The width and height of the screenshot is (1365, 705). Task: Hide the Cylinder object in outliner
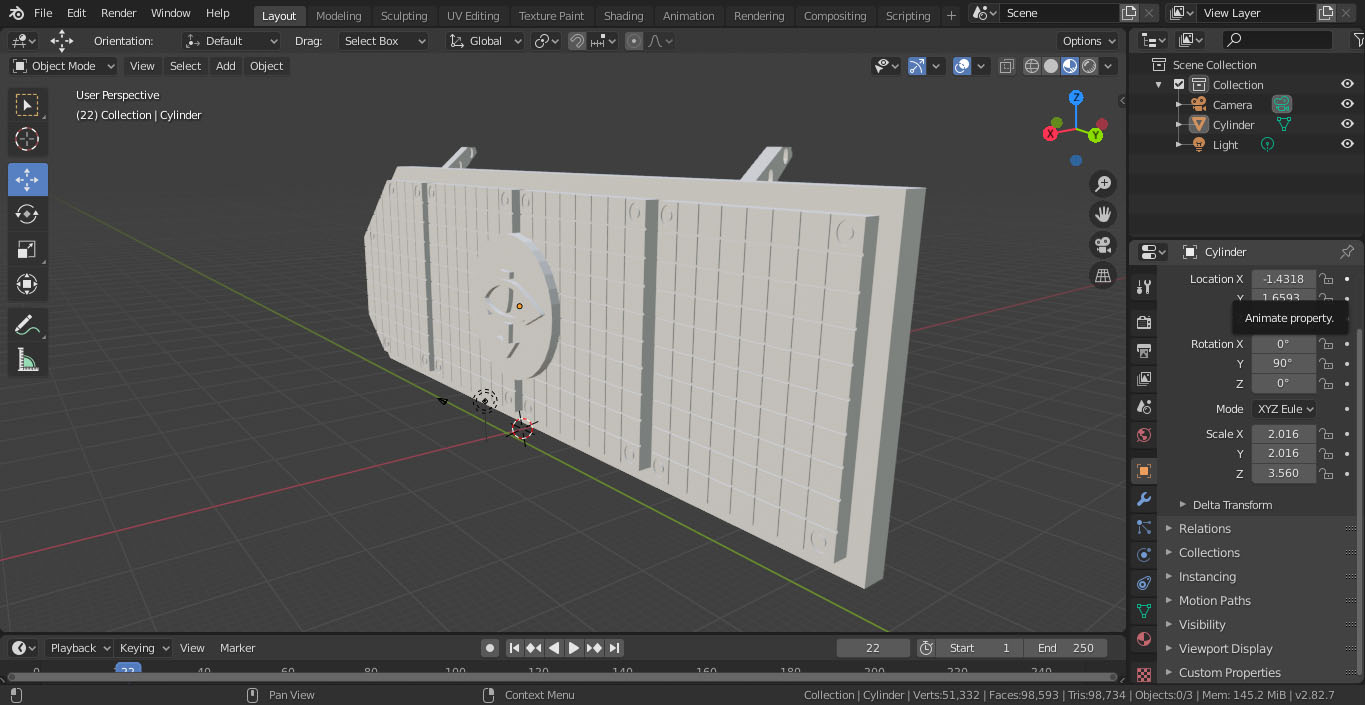[x=1347, y=125]
